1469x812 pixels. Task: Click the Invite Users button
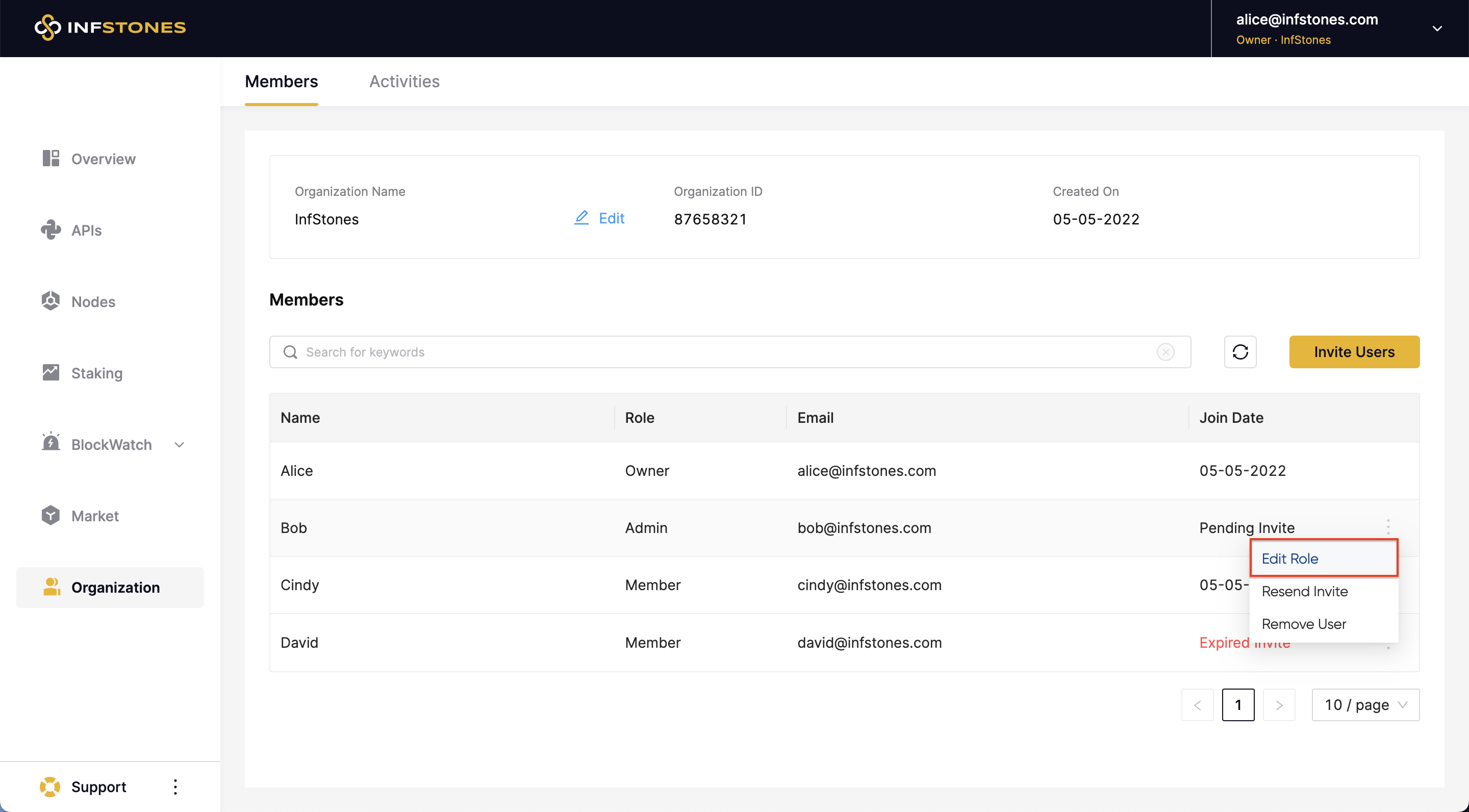tap(1354, 352)
